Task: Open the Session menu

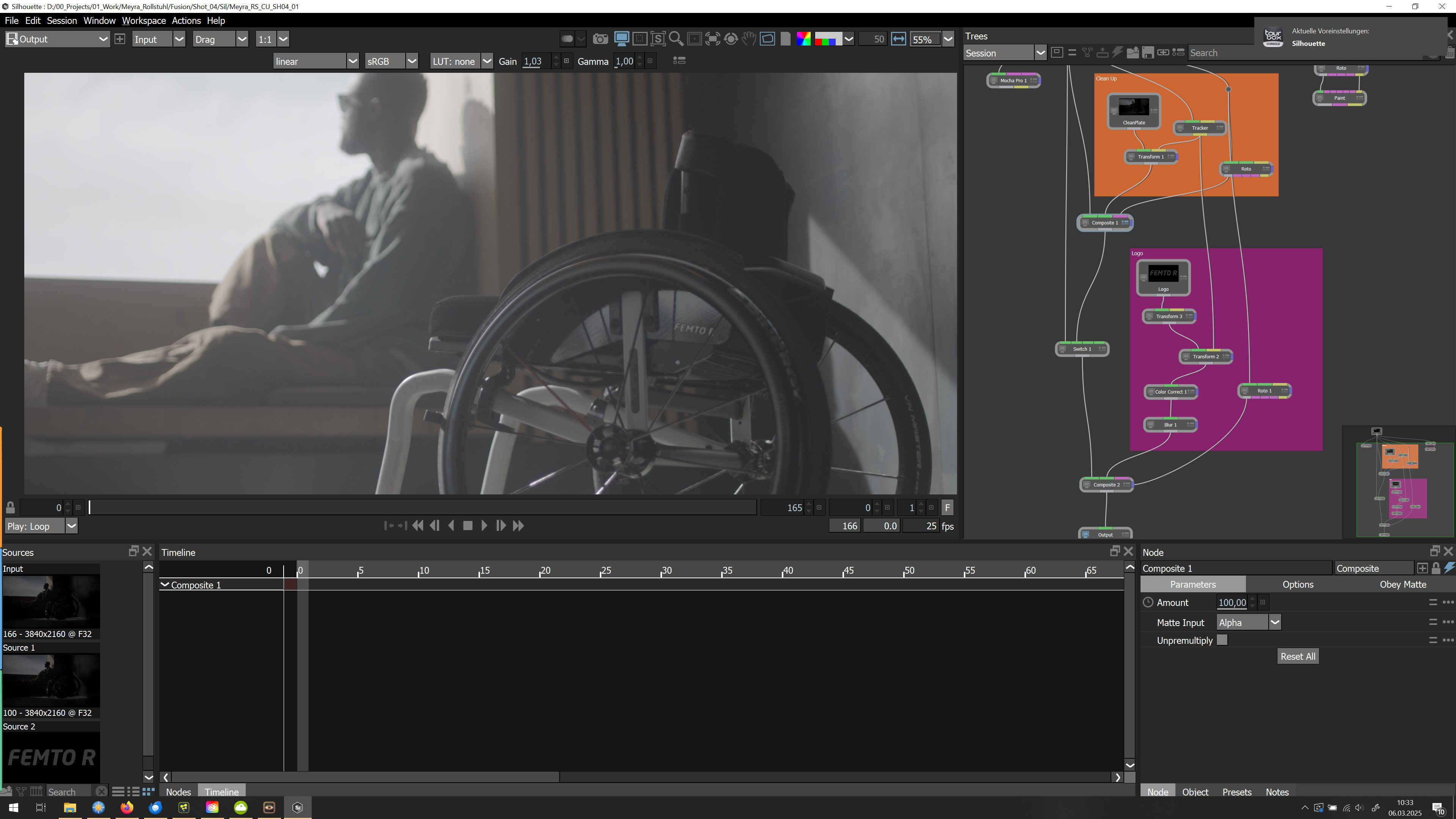Action: (x=61, y=20)
